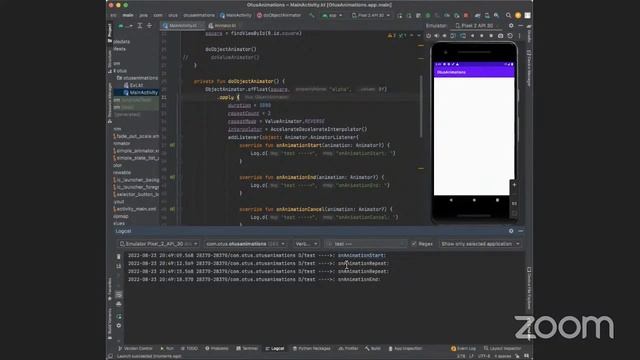Viewport: 640px width, 360px height.
Task: Click doObjectAnimator breadcrumb in navigation bar
Action: pos(279,16)
